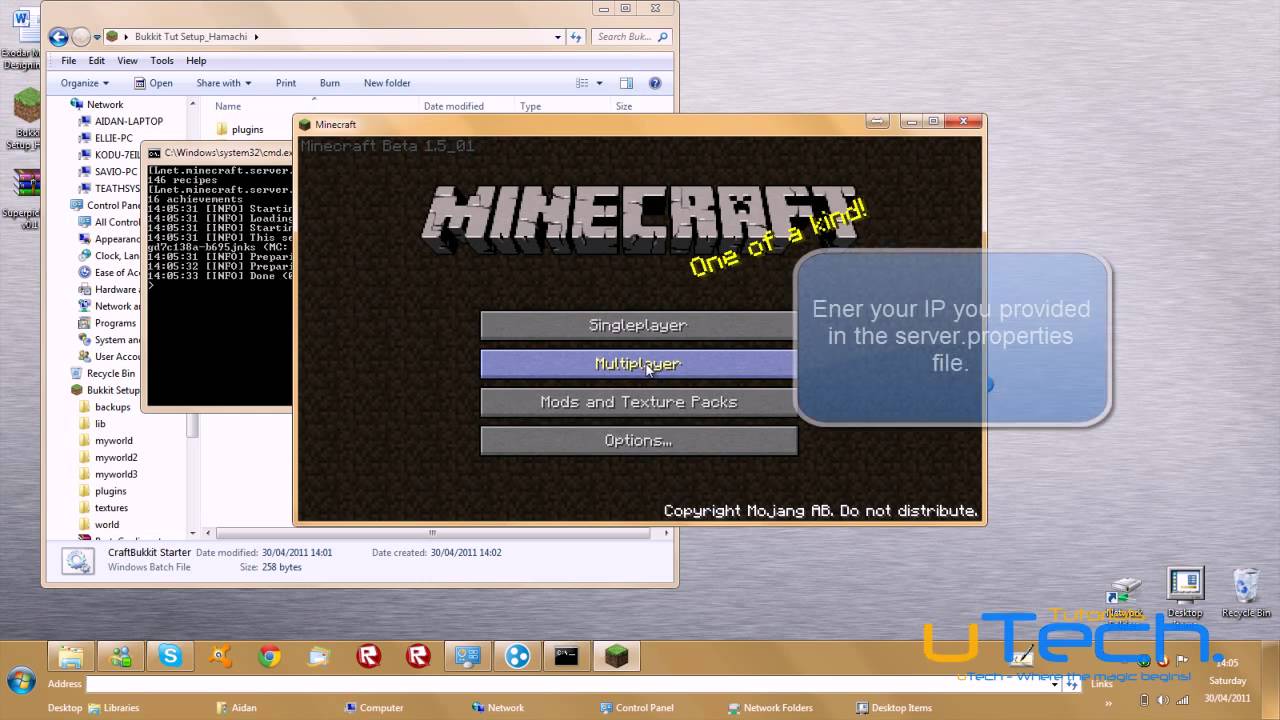Open Explorer address bar history dropdown

coord(558,37)
